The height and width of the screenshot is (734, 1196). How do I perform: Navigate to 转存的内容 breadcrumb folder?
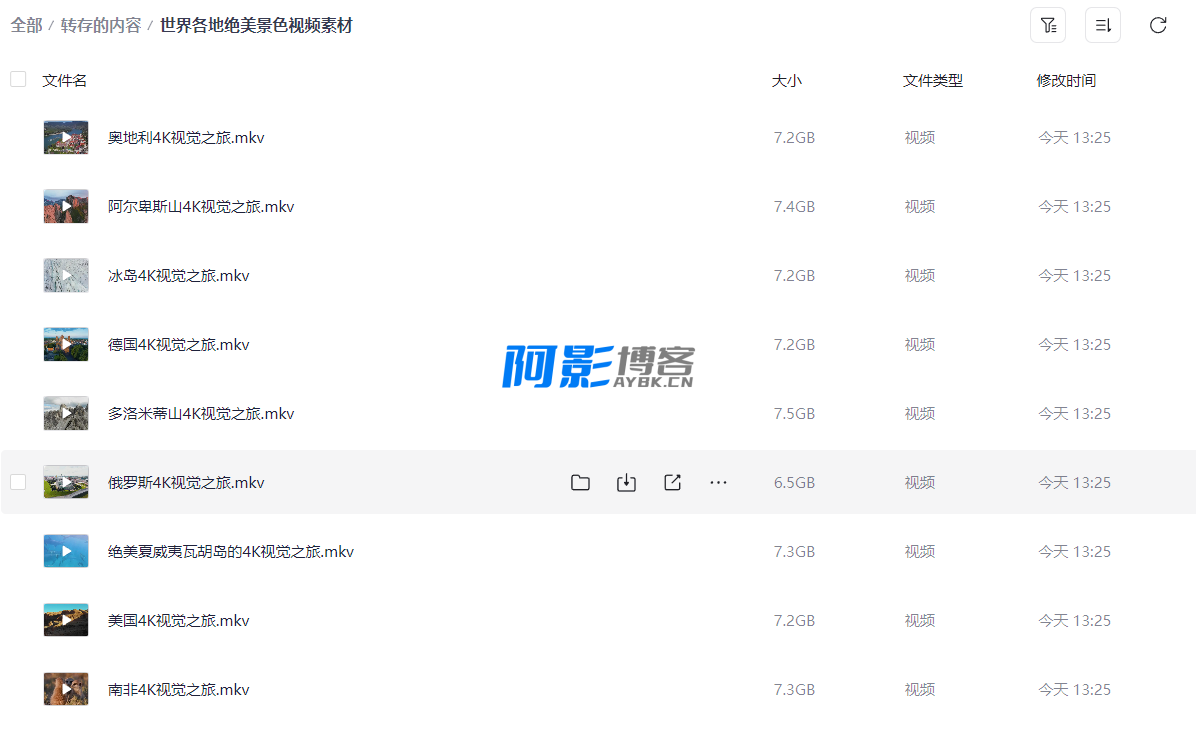click(x=101, y=26)
